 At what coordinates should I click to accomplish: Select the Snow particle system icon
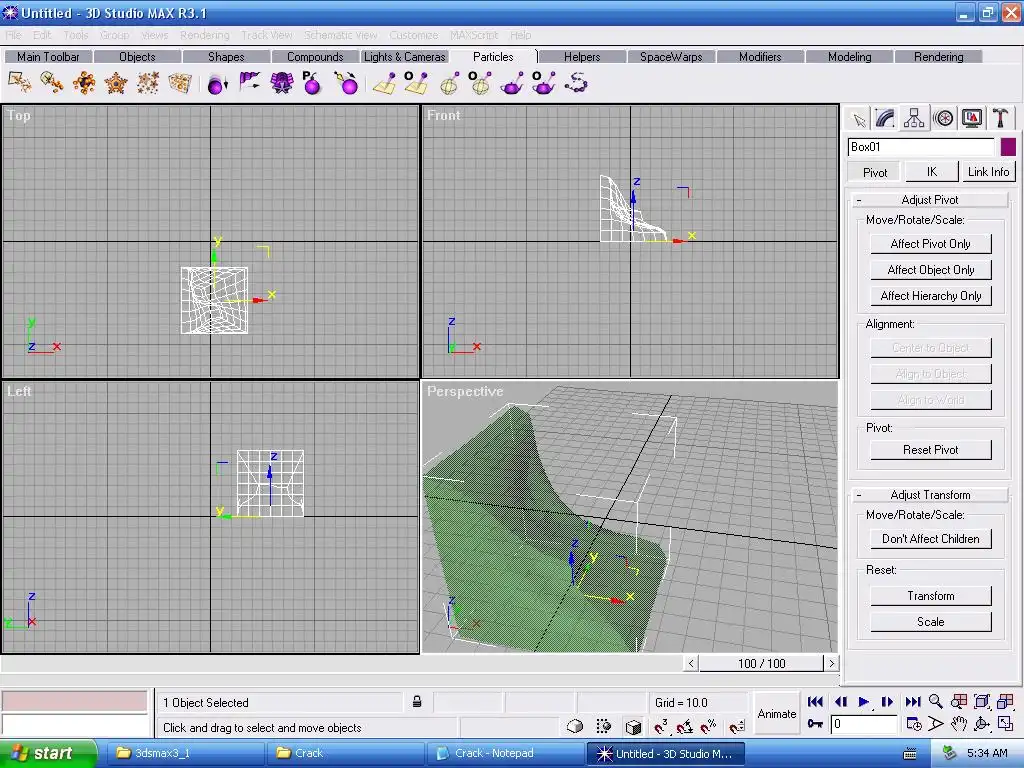tap(52, 83)
